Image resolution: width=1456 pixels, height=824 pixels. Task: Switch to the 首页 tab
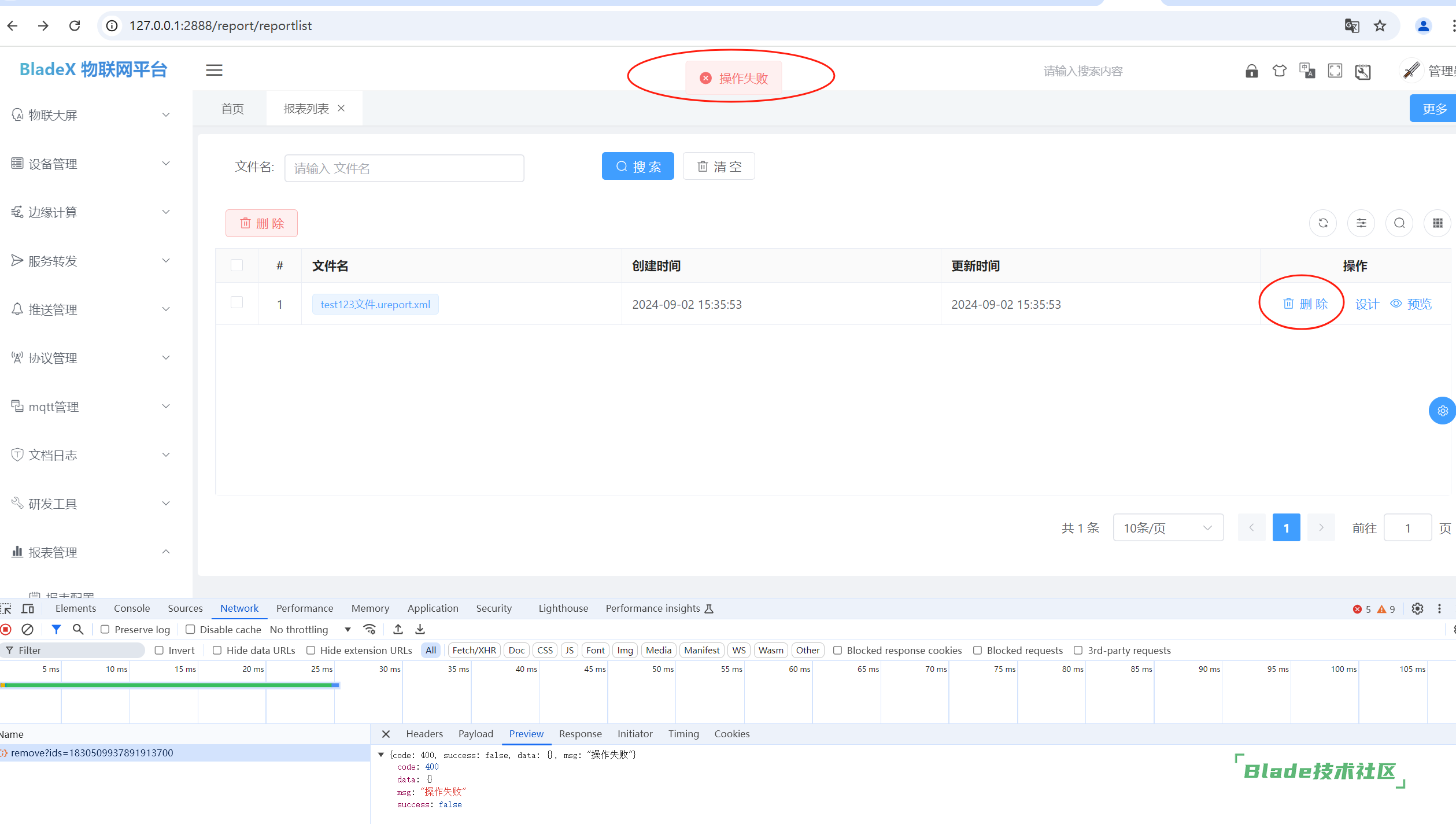(x=232, y=109)
